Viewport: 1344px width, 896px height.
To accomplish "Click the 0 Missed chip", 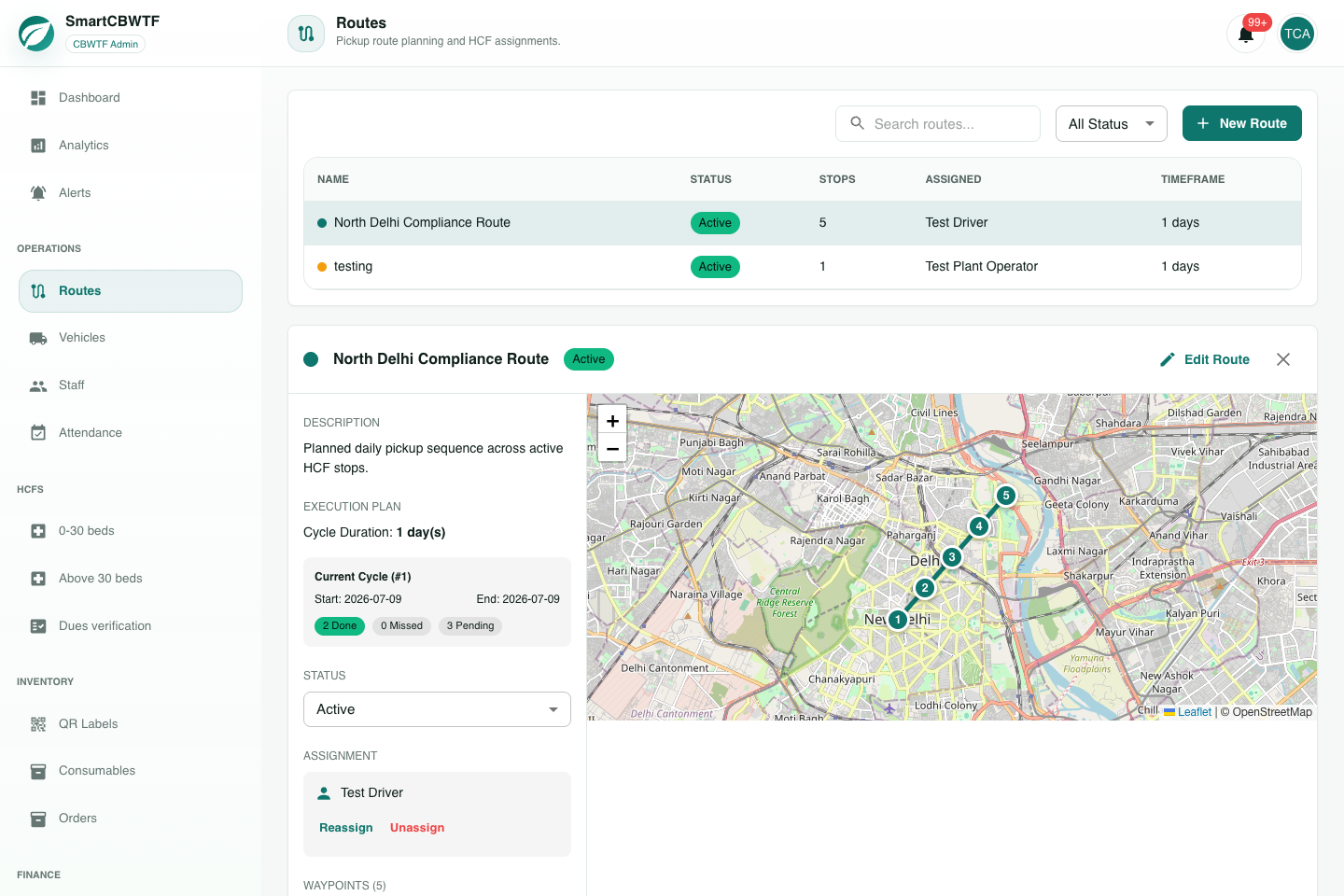I will pyautogui.click(x=401, y=626).
